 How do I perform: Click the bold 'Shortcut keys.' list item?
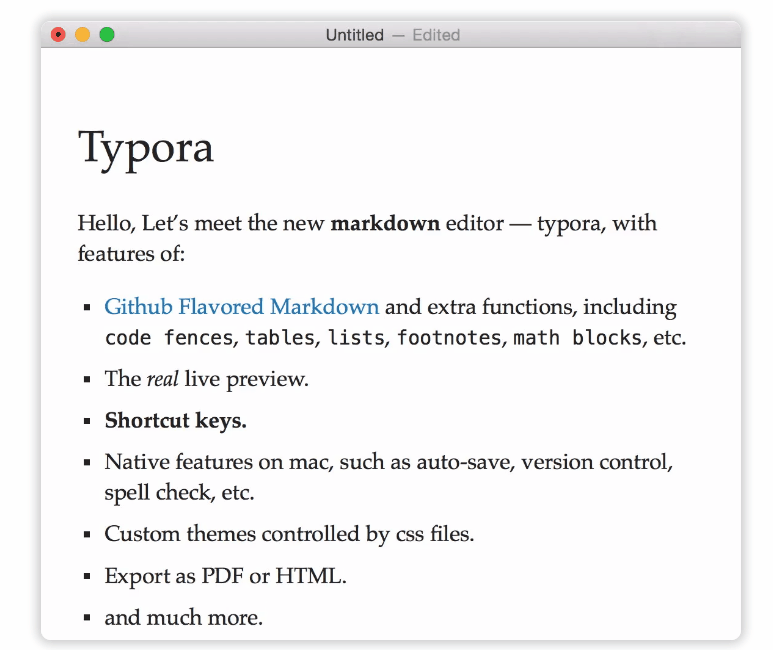click(x=176, y=421)
